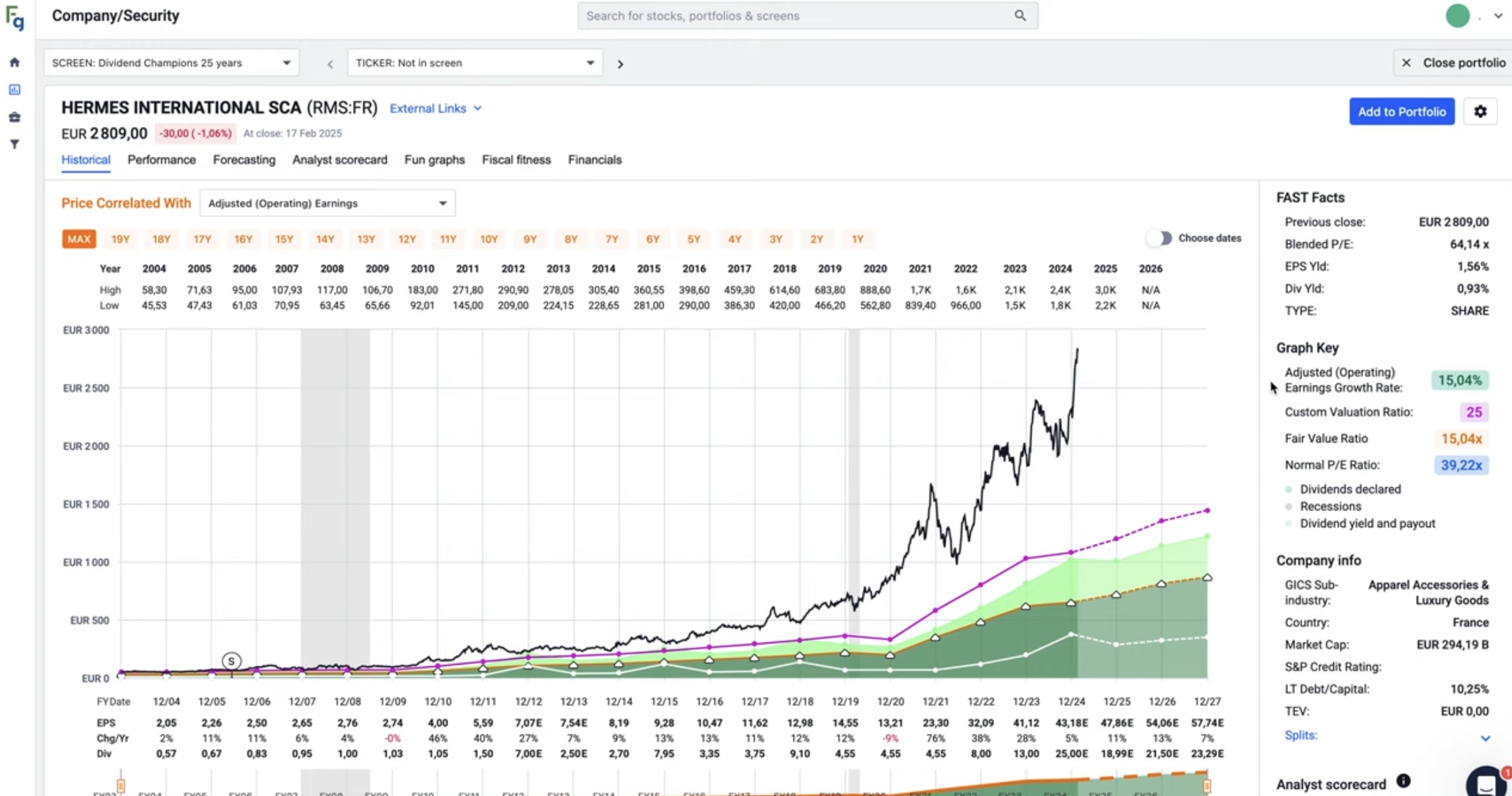Open the Home icon in sidebar
The height and width of the screenshot is (796, 1512).
tap(15, 62)
